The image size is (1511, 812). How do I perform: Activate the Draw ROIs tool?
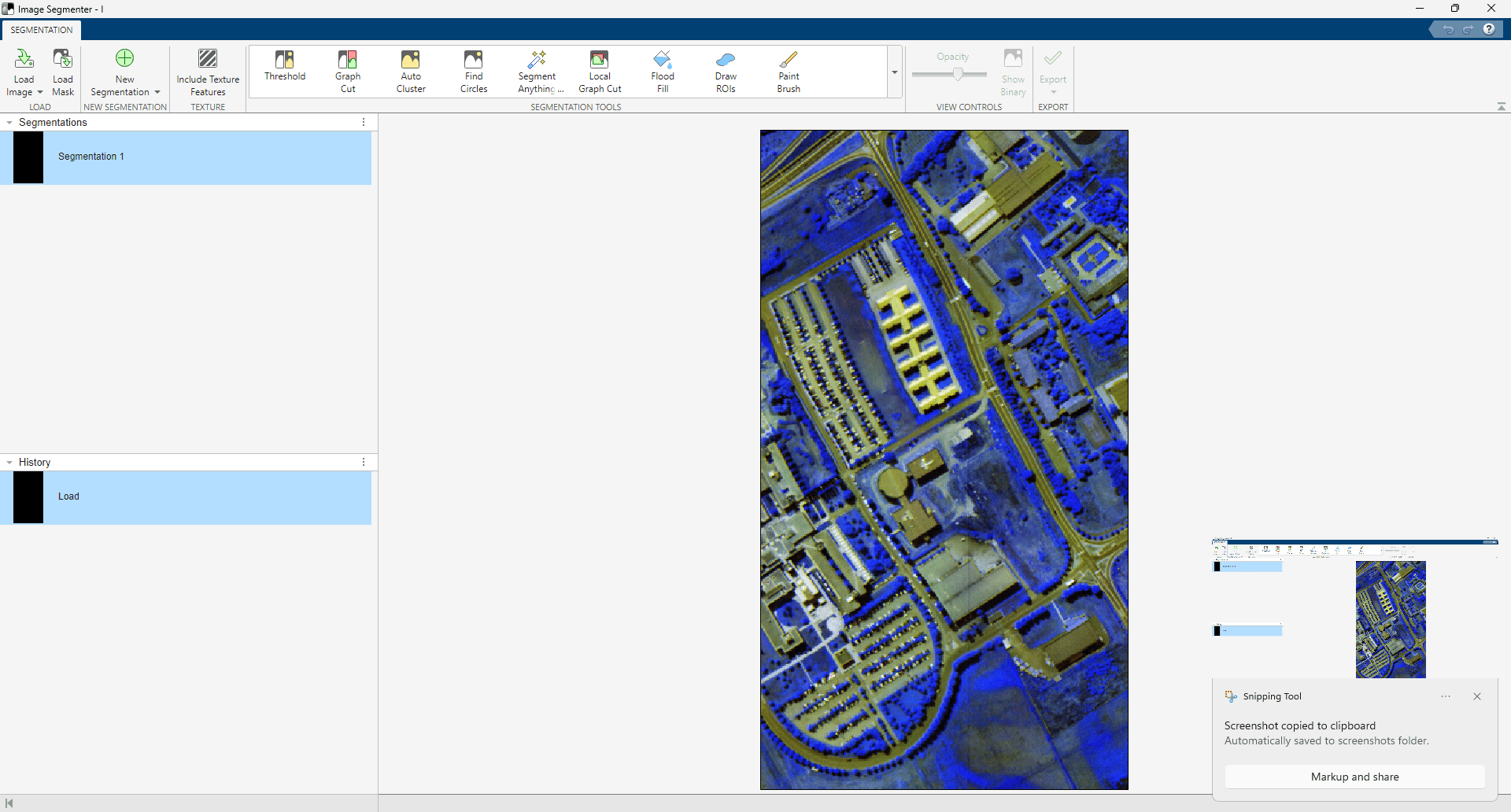pyautogui.click(x=725, y=71)
